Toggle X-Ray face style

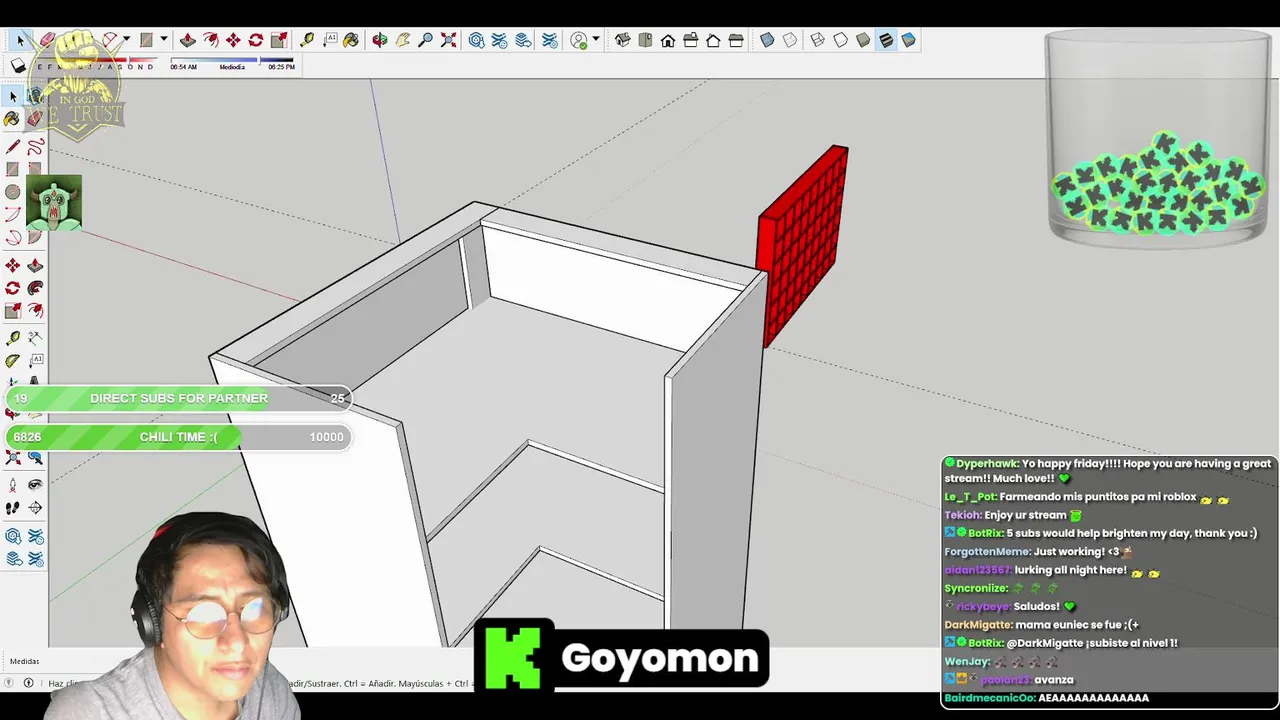(767, 40)
